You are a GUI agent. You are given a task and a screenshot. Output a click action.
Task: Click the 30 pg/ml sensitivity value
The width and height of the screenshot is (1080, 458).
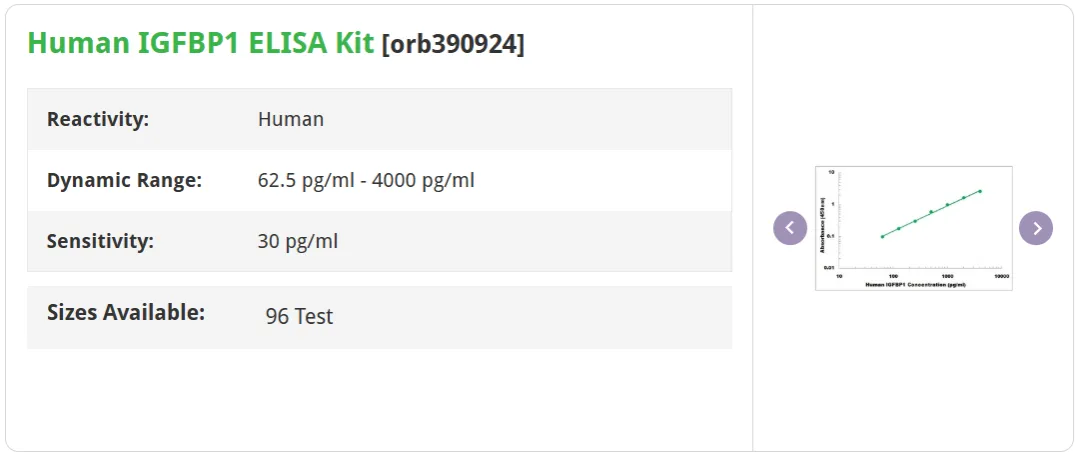tap(298, 242)
